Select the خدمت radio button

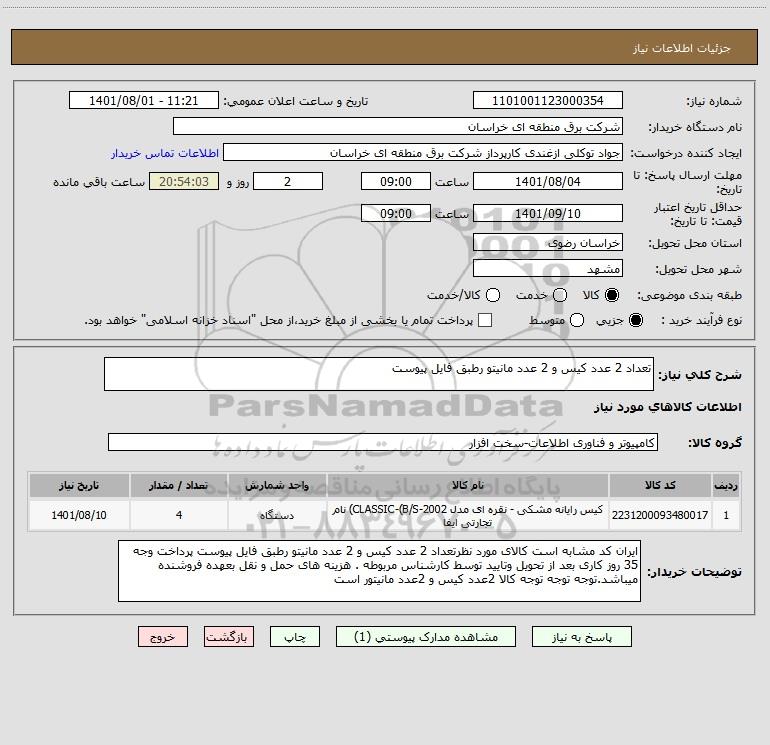560,295
